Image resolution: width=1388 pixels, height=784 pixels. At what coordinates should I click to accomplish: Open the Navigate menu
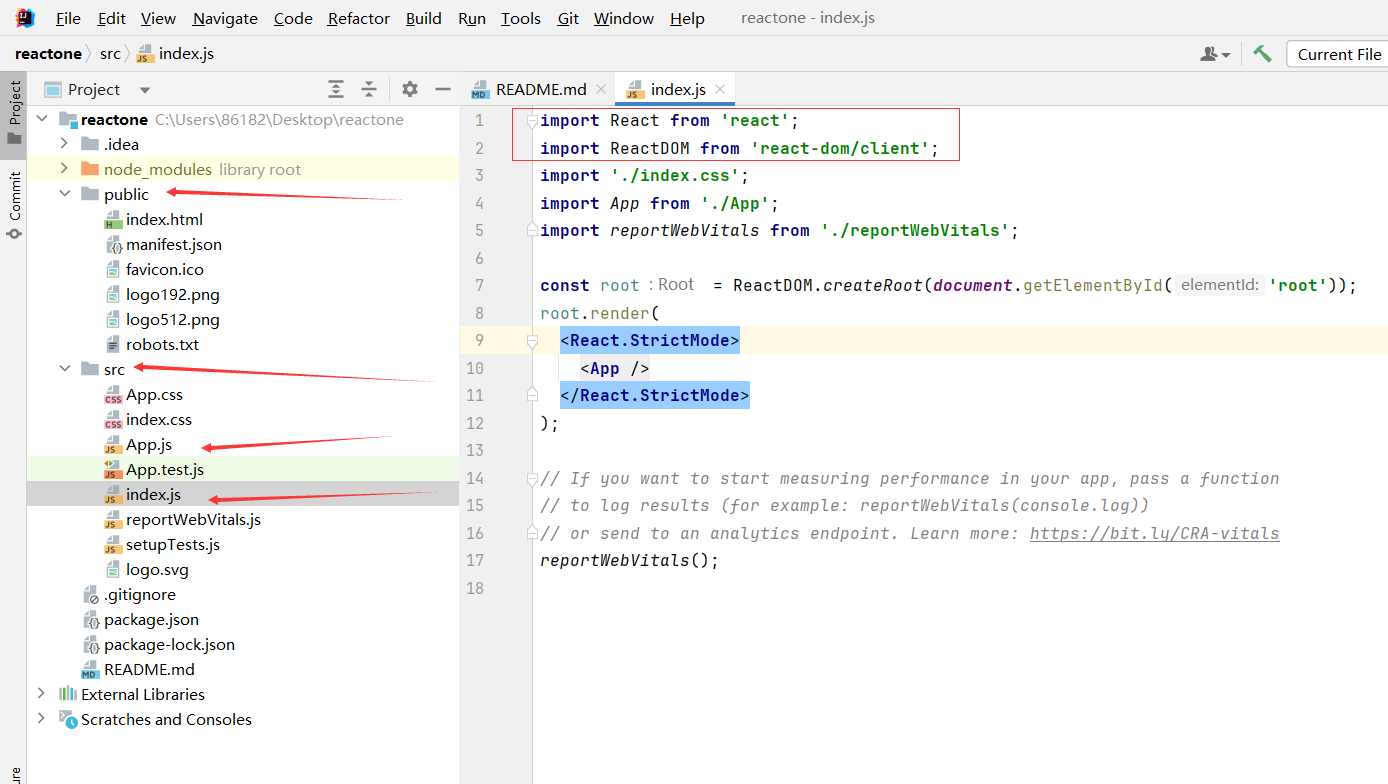225,18
